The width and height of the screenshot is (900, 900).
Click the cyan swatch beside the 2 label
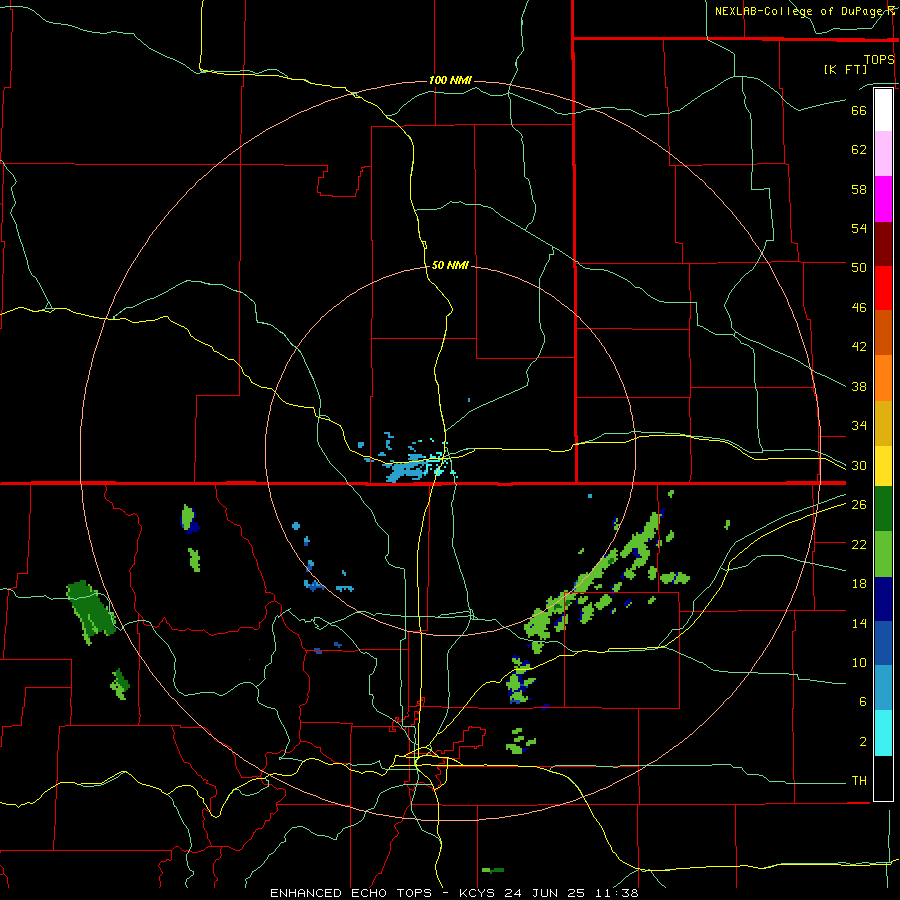(883, 733)
